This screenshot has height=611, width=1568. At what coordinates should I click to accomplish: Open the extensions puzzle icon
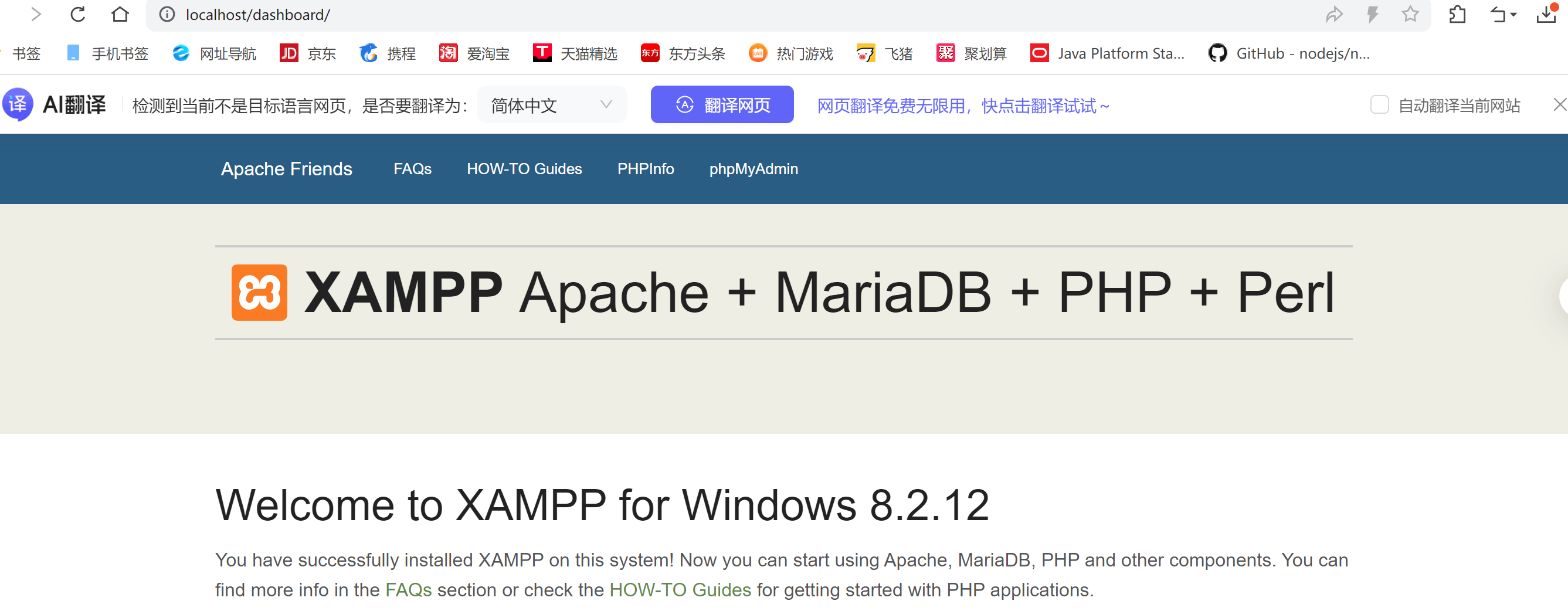1457,14
